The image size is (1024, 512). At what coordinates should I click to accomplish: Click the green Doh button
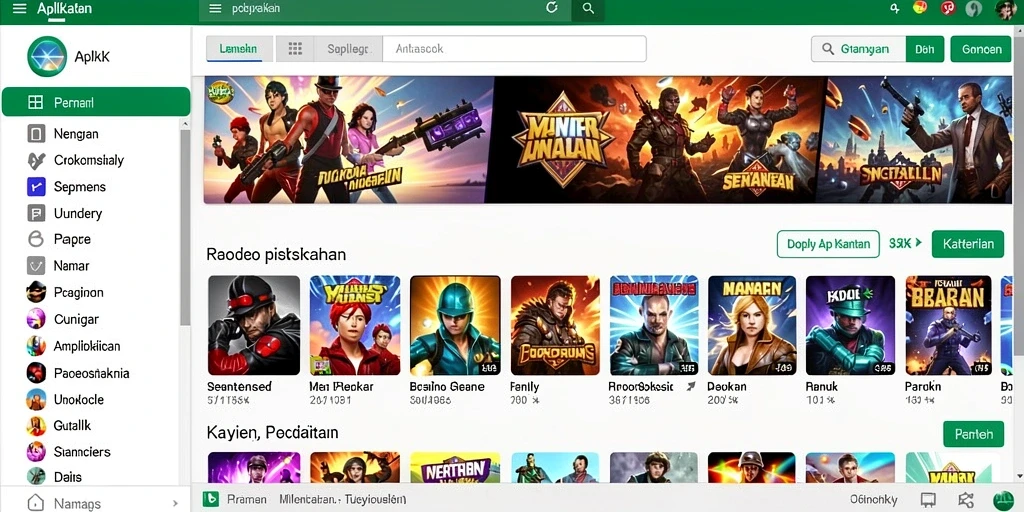point(925,49)
